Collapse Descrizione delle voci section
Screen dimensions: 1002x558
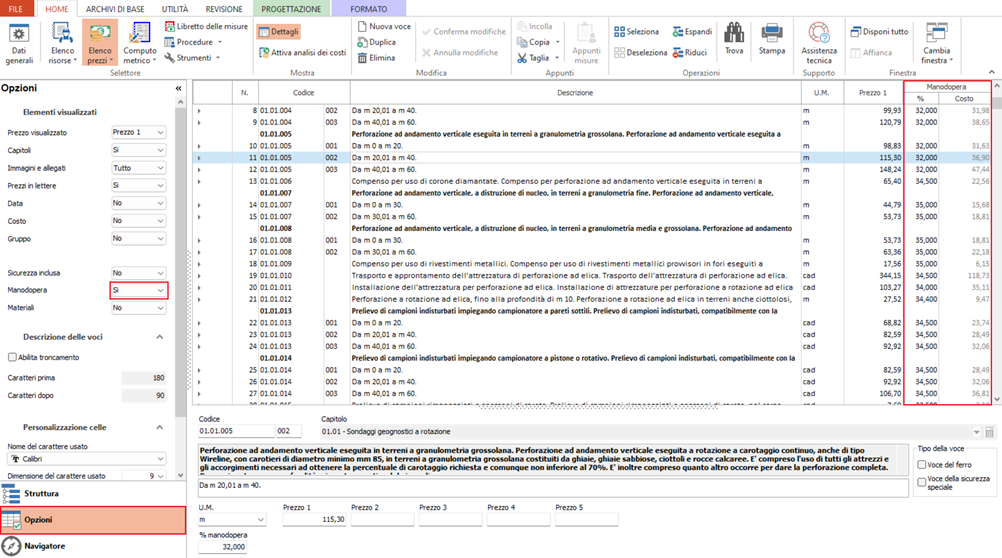[160, 337]
